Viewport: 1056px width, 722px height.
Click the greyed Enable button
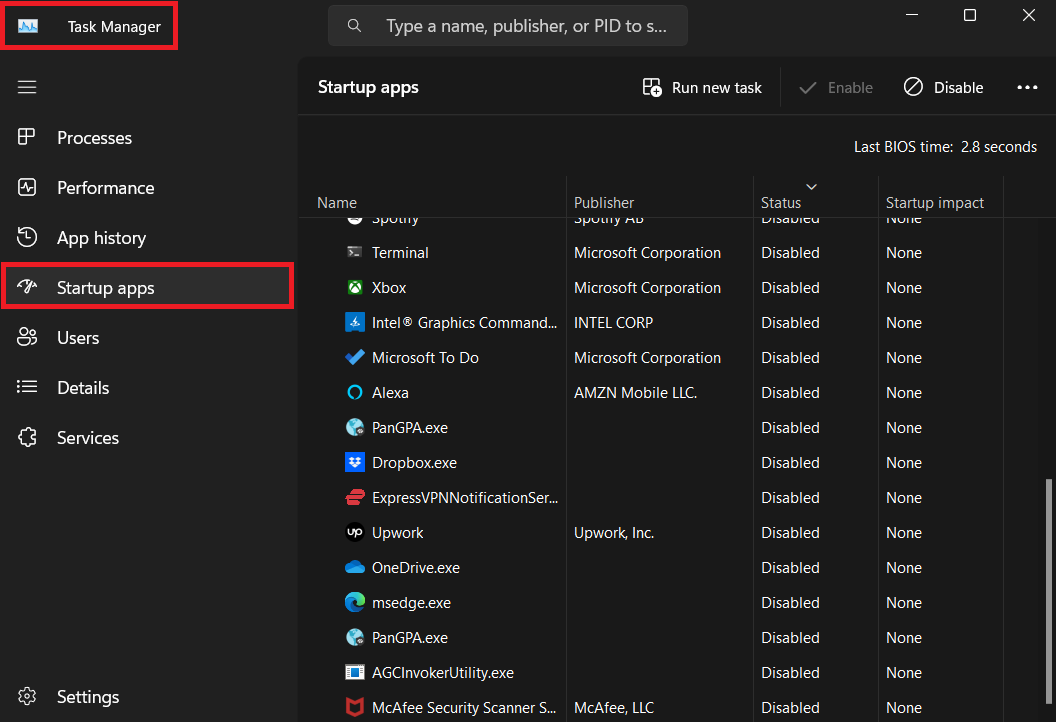coord(836,88)
